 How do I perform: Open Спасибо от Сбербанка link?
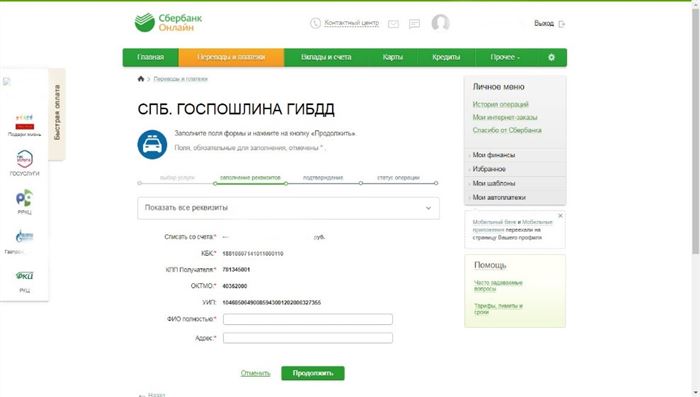(x=507, y=130)
